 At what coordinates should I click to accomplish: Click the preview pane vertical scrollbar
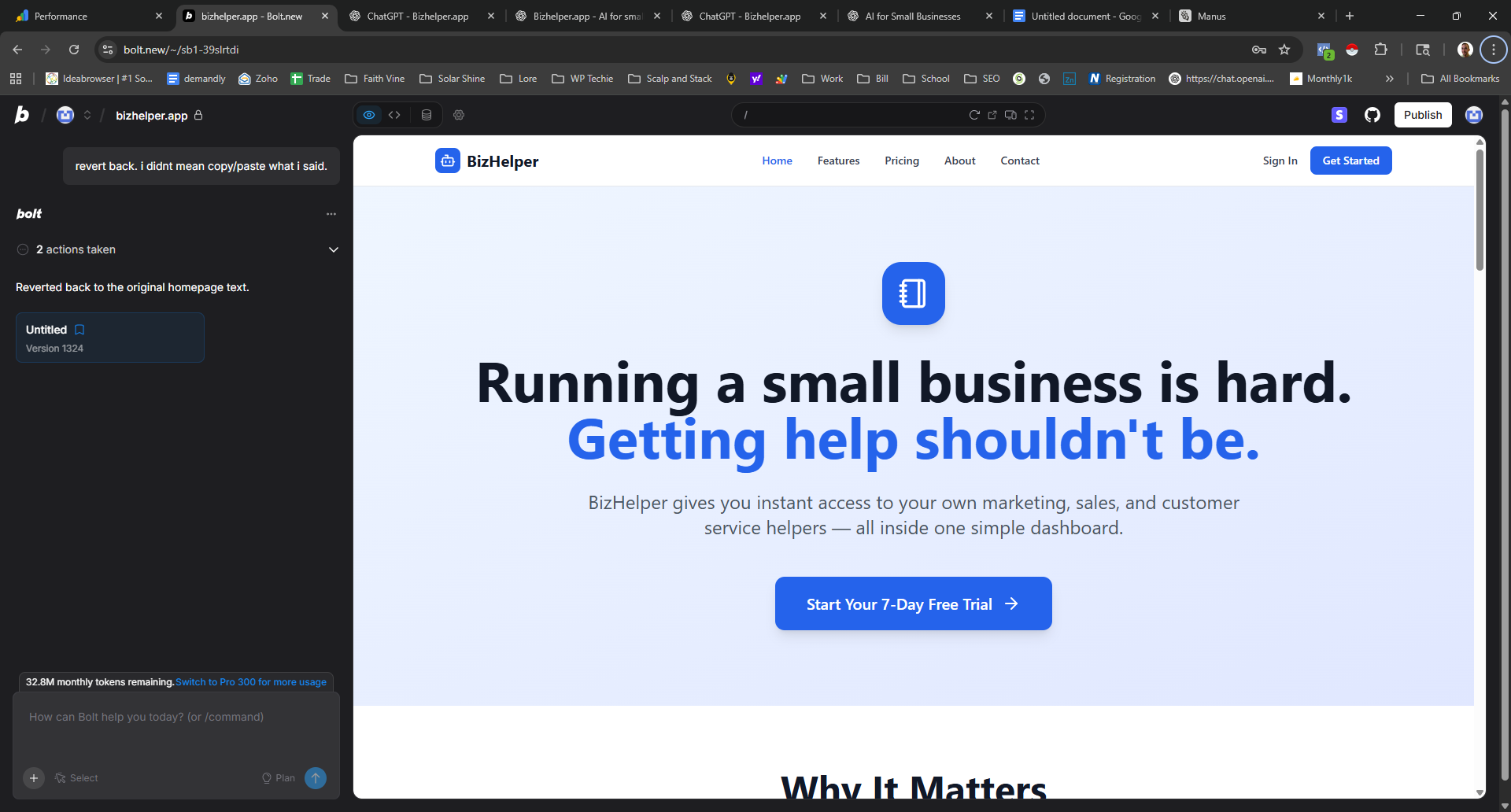coord(1480,212)
